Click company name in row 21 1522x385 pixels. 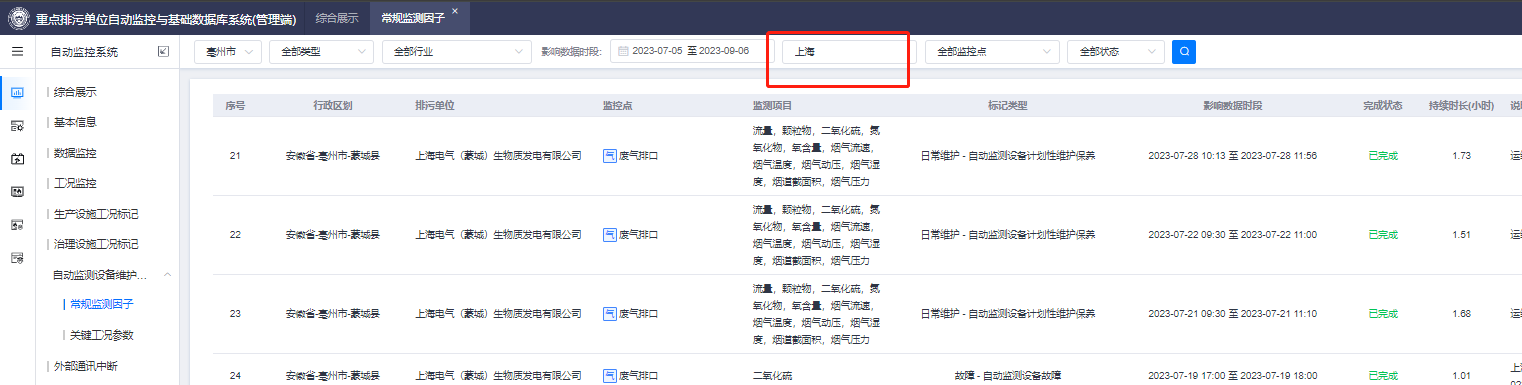tap(498, 156)
